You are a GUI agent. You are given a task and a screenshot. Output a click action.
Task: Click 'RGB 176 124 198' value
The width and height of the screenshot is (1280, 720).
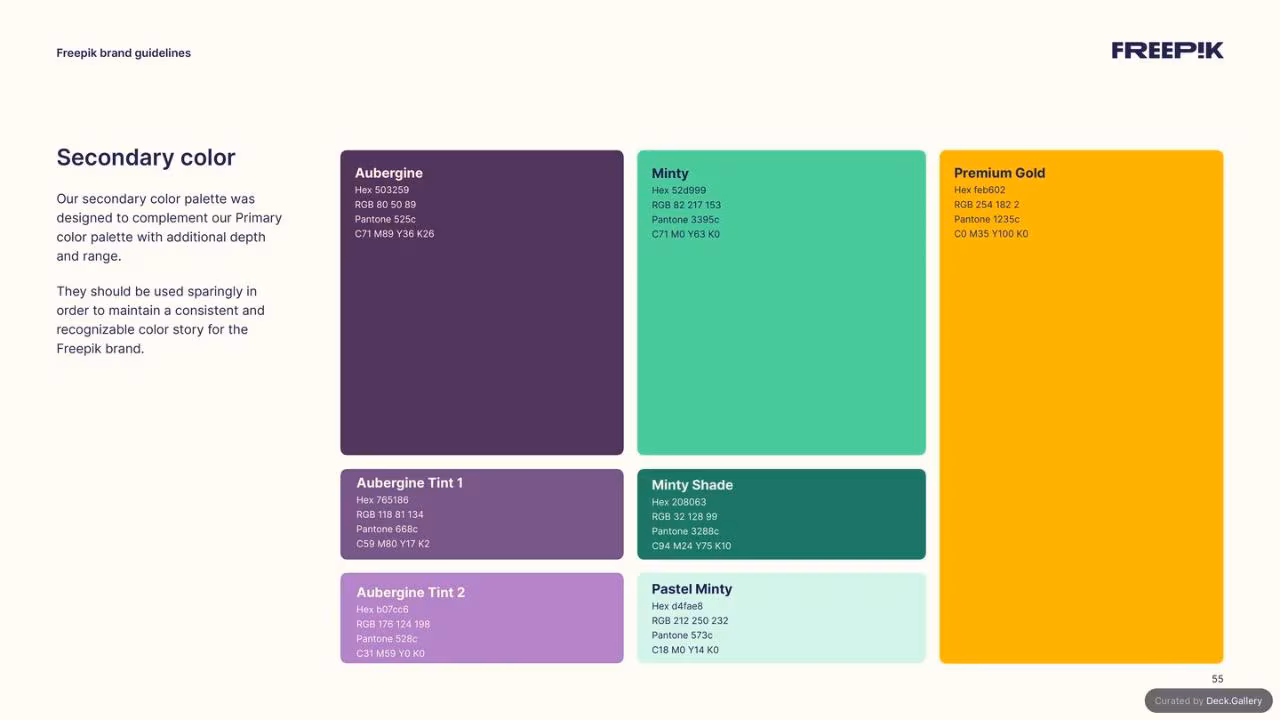click(x=393, y=624)
